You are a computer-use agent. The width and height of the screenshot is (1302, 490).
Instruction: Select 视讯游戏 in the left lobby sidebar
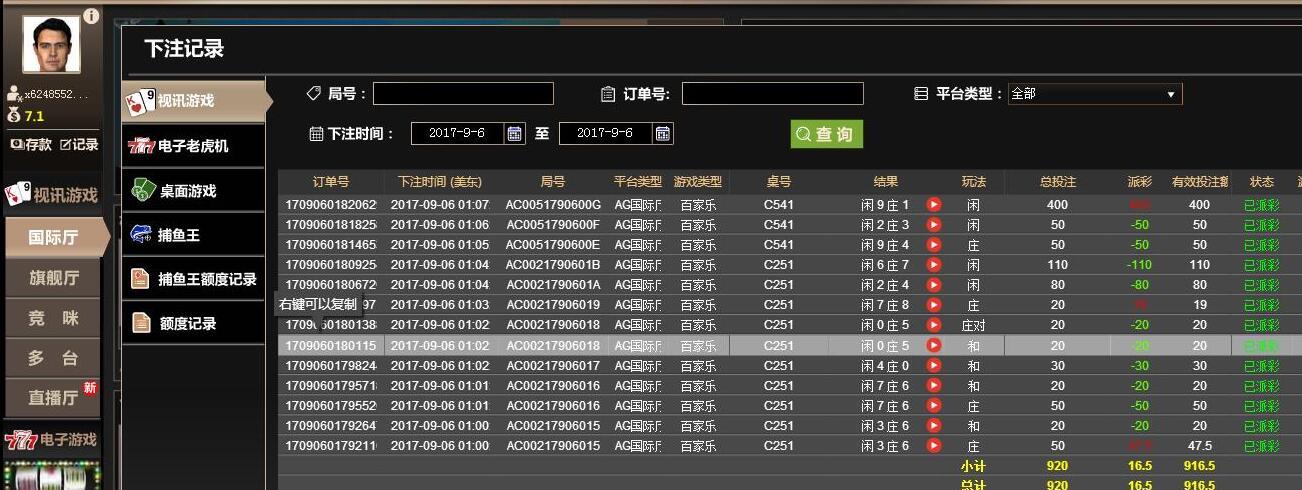[x=52, y=194]
